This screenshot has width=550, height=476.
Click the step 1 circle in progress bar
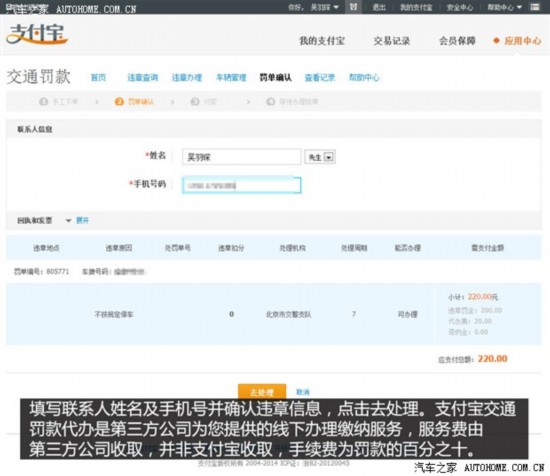(x=43, y=102)
